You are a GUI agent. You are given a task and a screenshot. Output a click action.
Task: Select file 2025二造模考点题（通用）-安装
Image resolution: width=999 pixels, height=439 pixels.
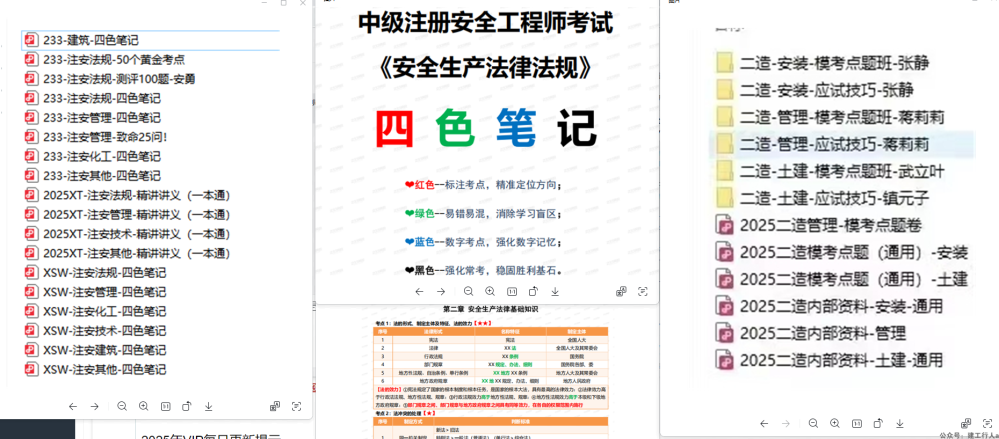tap(842, 252)
